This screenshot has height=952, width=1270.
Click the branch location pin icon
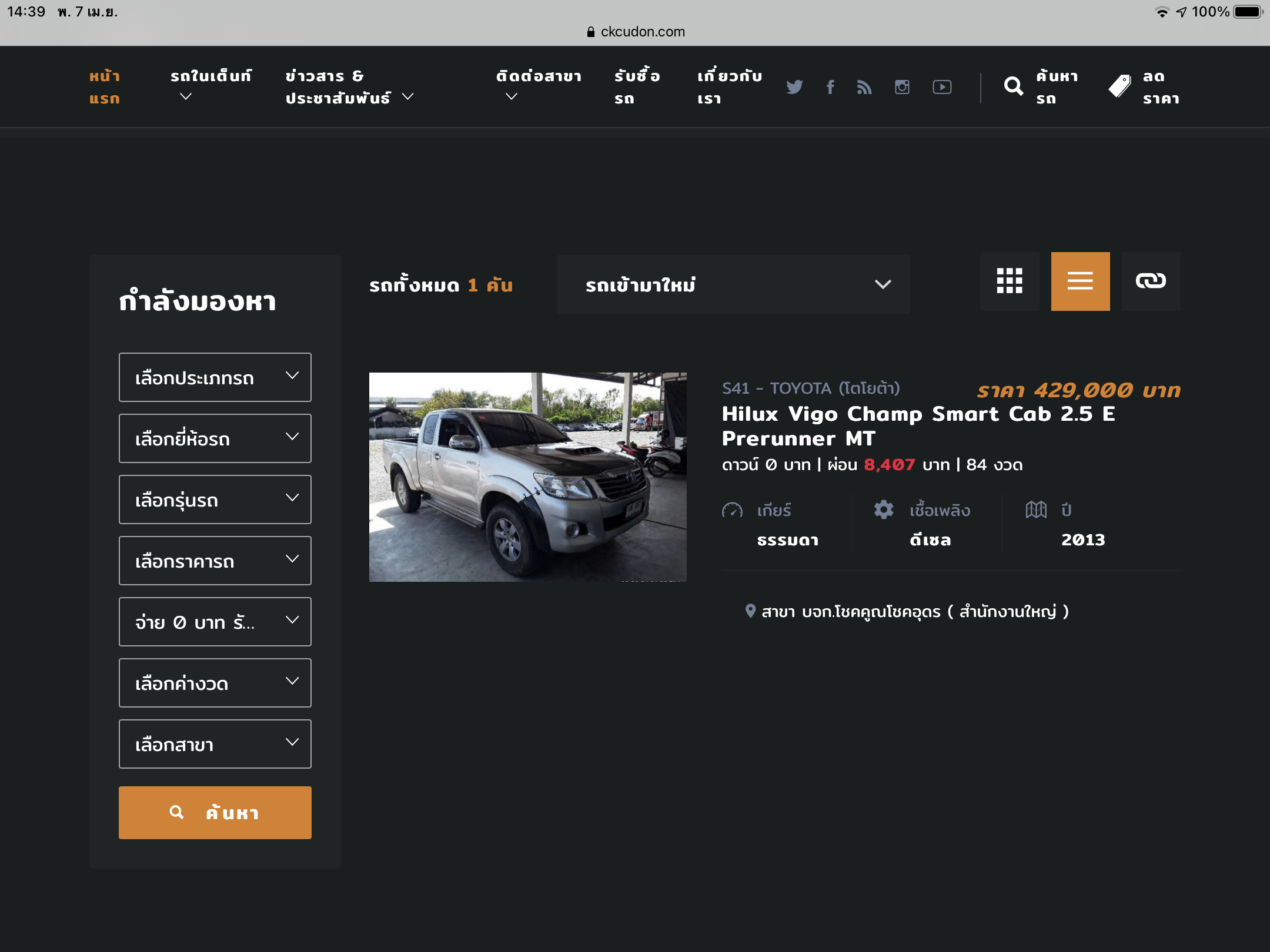(x=750, y=611)
